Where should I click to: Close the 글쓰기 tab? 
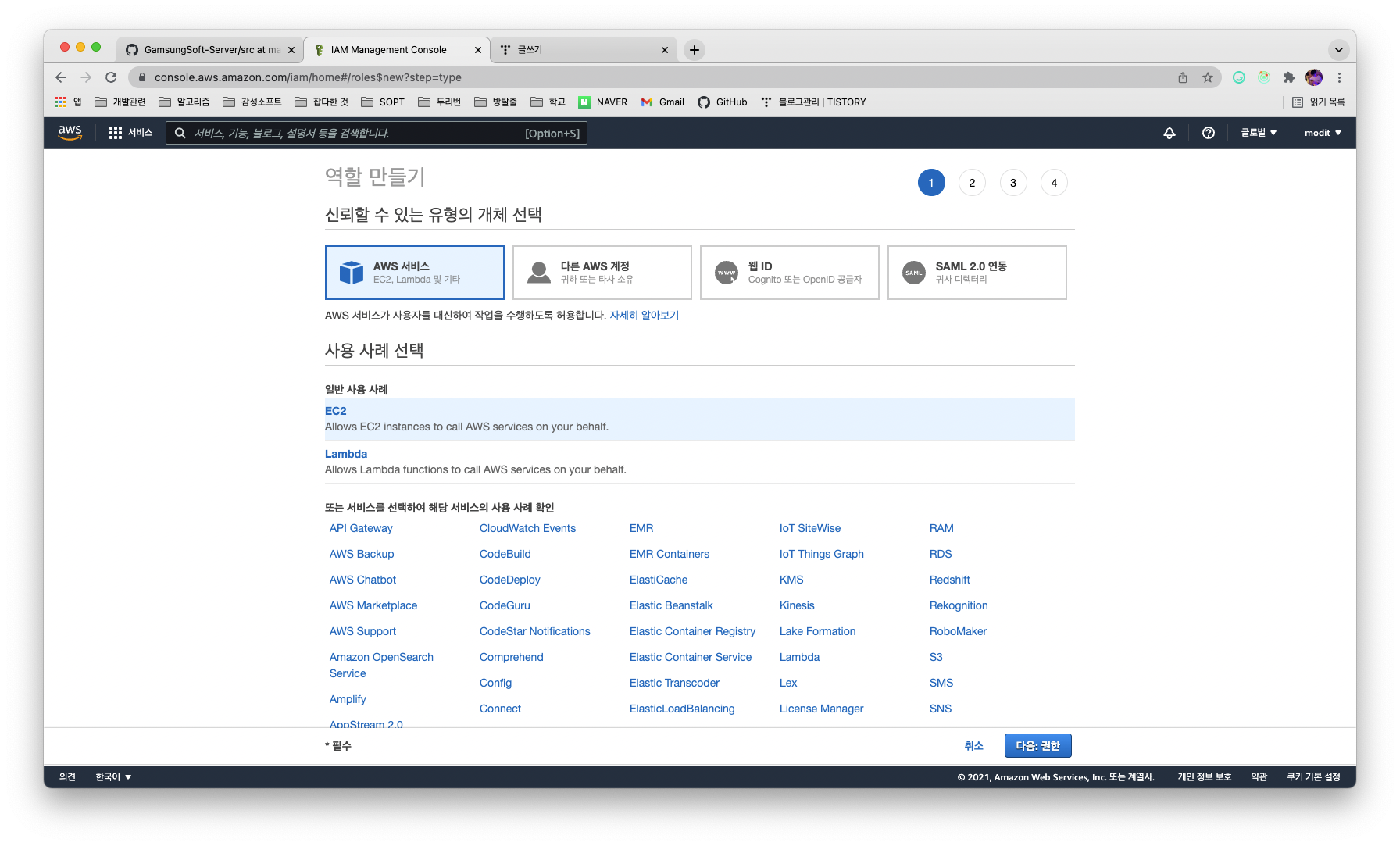click(x=665, y=50)
